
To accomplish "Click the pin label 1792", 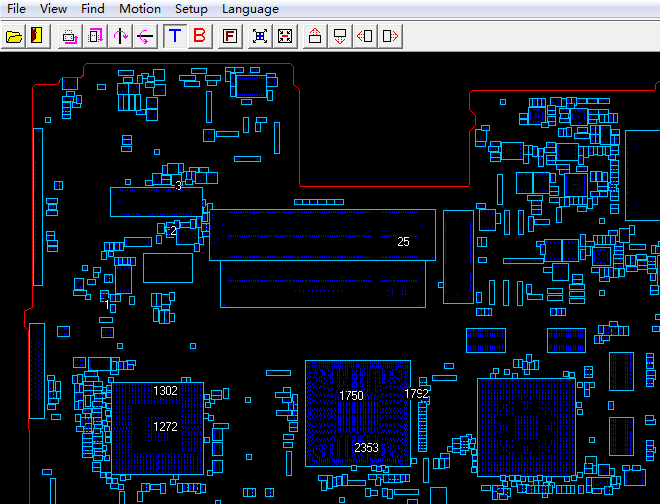I will 416,394.
